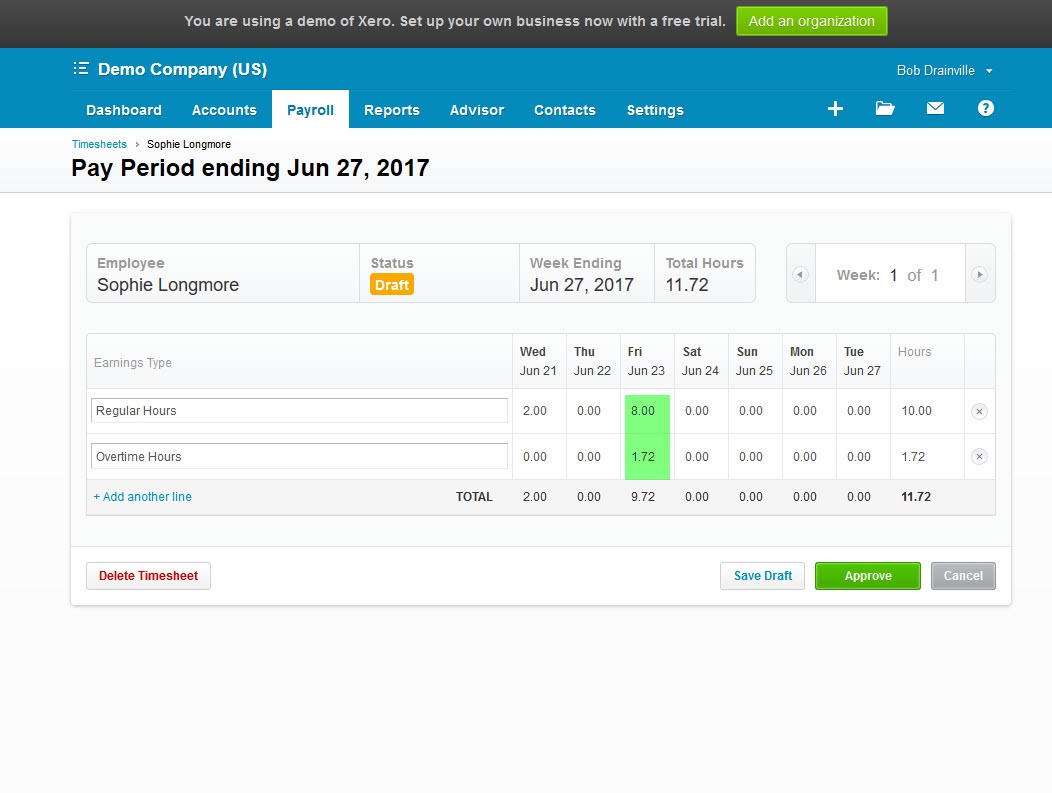
Task: Switch to the Payroll tab
Action: [310, 110]
